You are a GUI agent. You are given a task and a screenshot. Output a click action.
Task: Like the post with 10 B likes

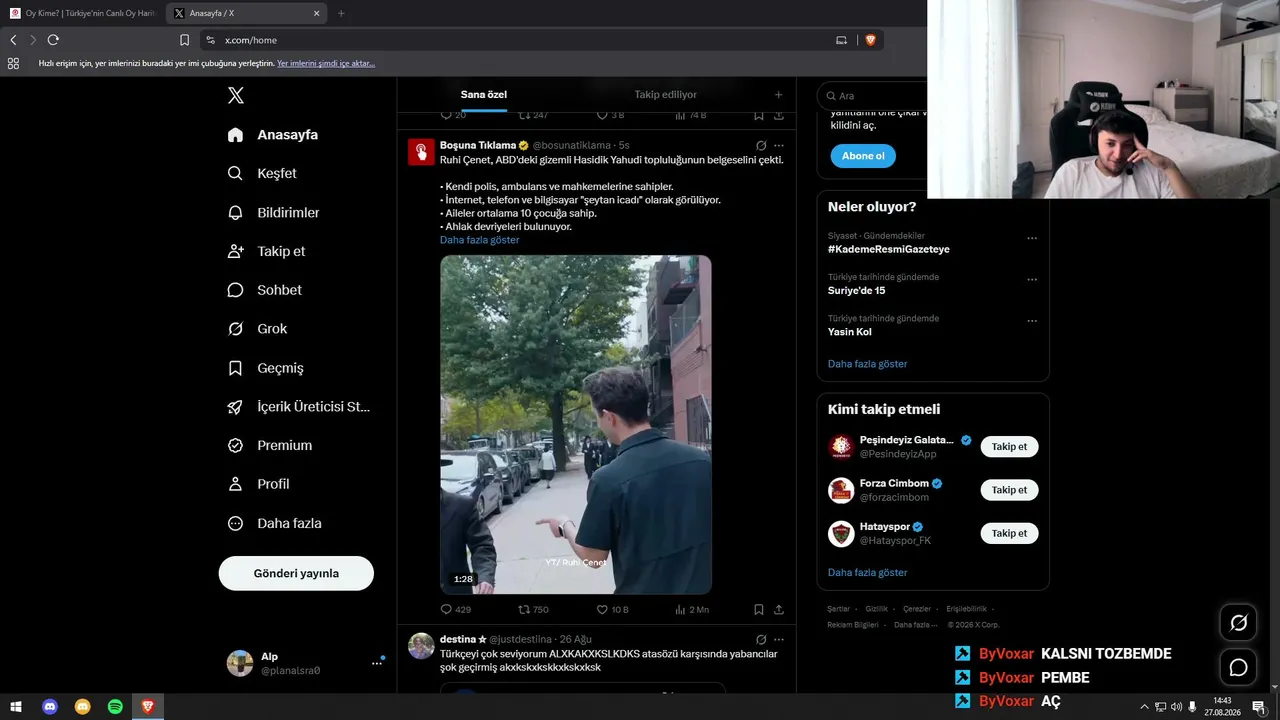coord(612,609)
